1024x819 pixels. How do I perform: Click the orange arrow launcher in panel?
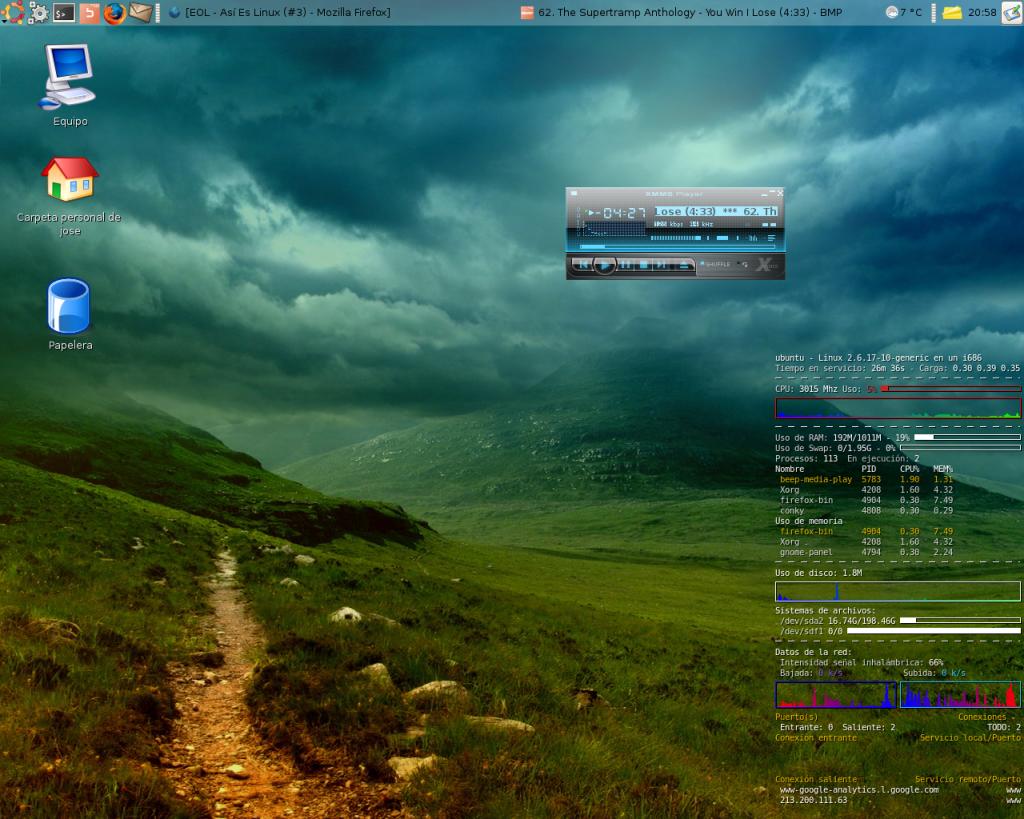[x=89, y=12]
